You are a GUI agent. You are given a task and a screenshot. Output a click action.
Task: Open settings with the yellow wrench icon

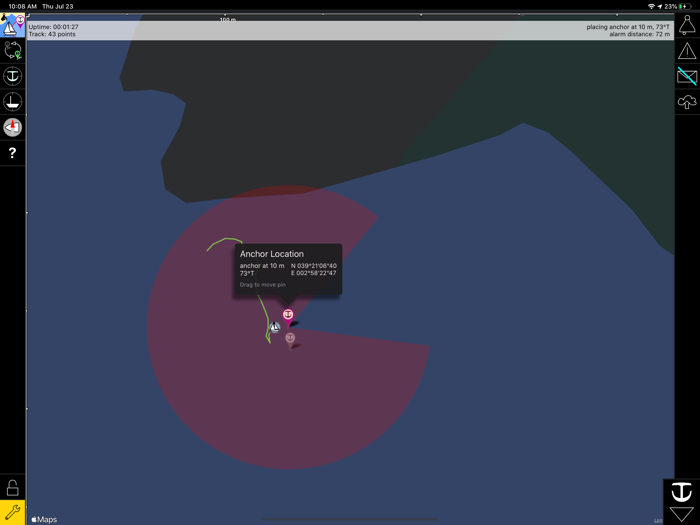(12, 512)
